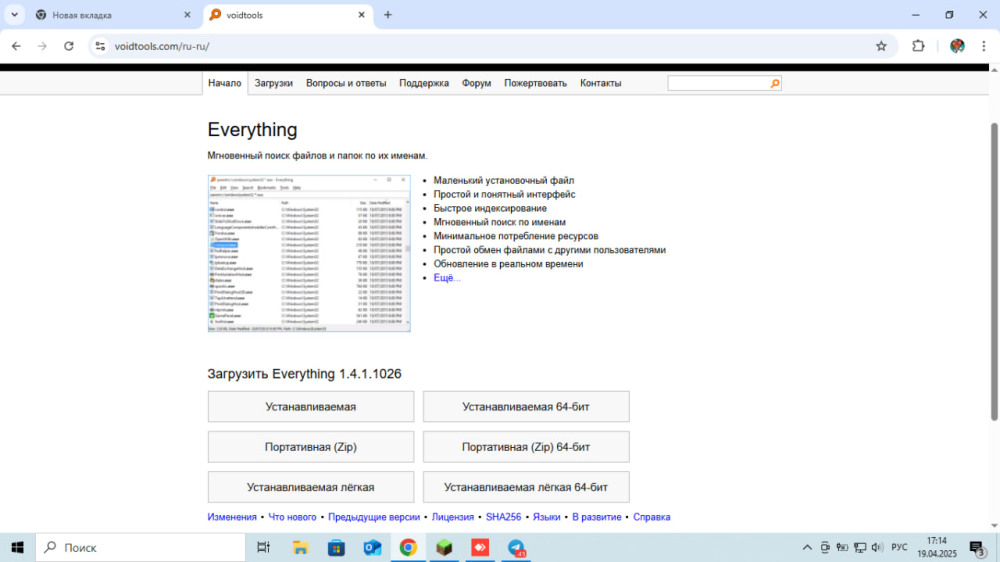Open Chrome three-dot menu
This screenshot has width=1000, height=562.
[983, 46]
